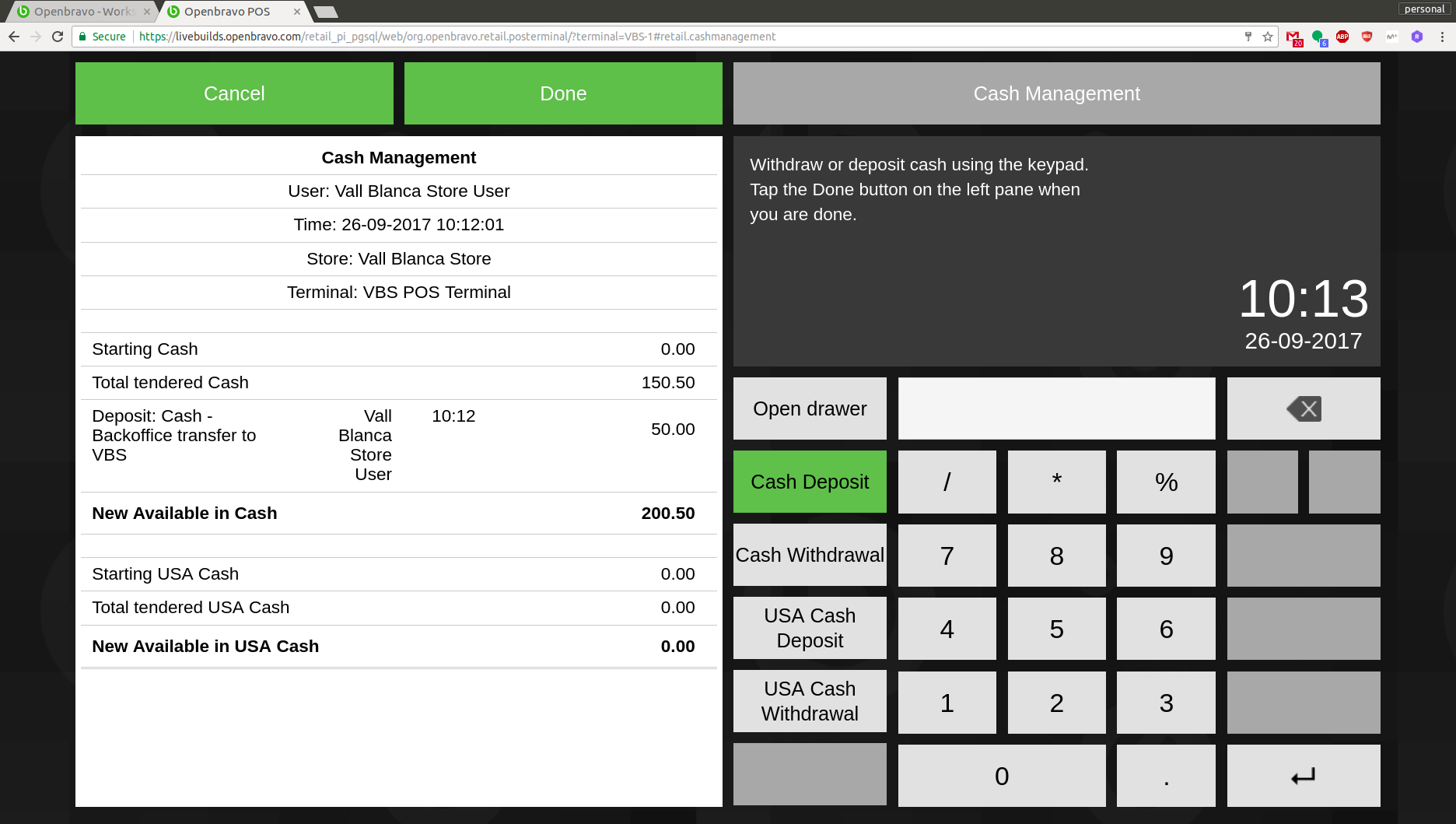This screenshot has height=824, width=1456.
Task: Switch to the Openbravo Workspace tab
Action: click(82, 12)
